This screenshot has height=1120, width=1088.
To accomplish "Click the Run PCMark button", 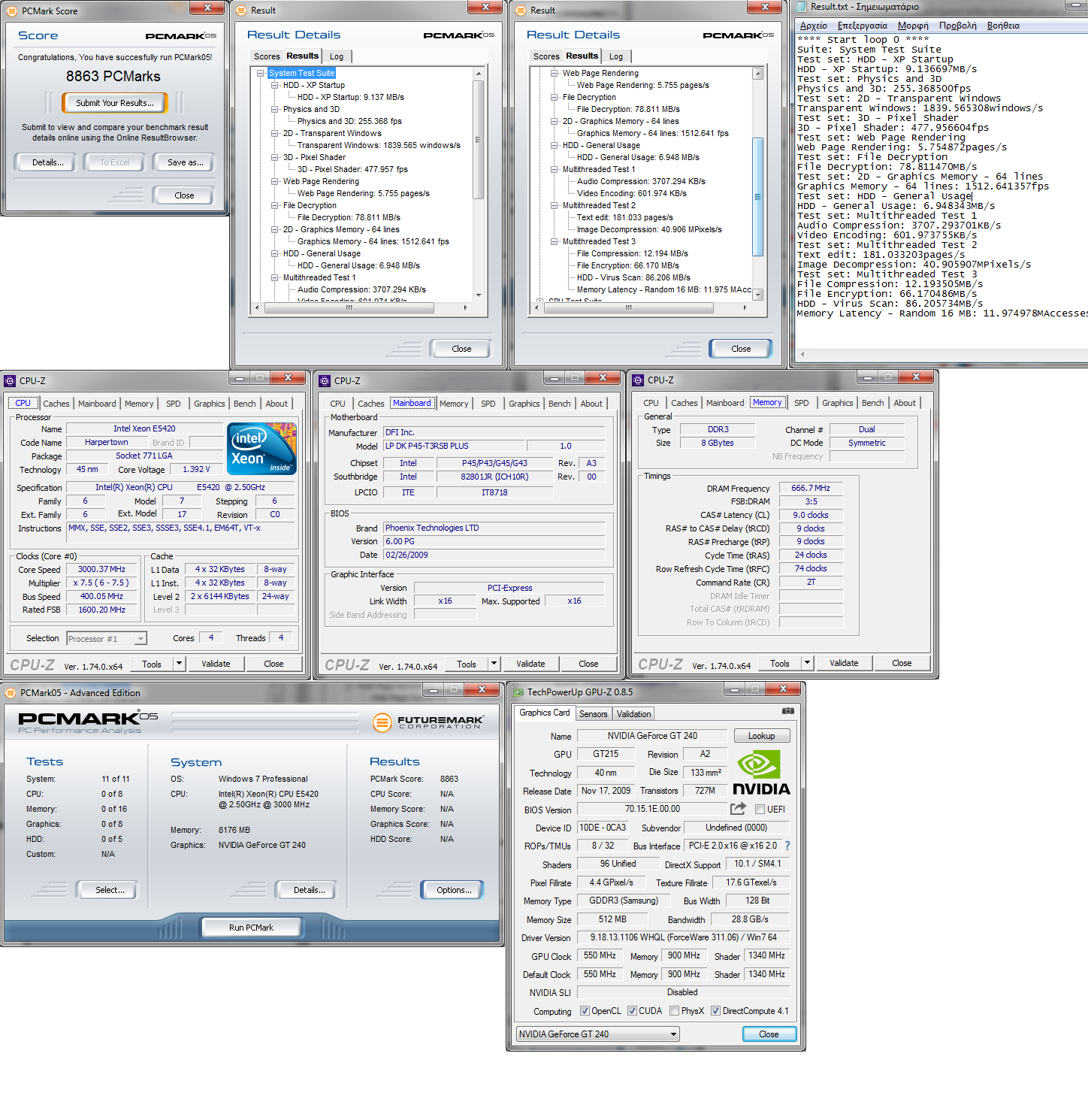I will point(251,928).
